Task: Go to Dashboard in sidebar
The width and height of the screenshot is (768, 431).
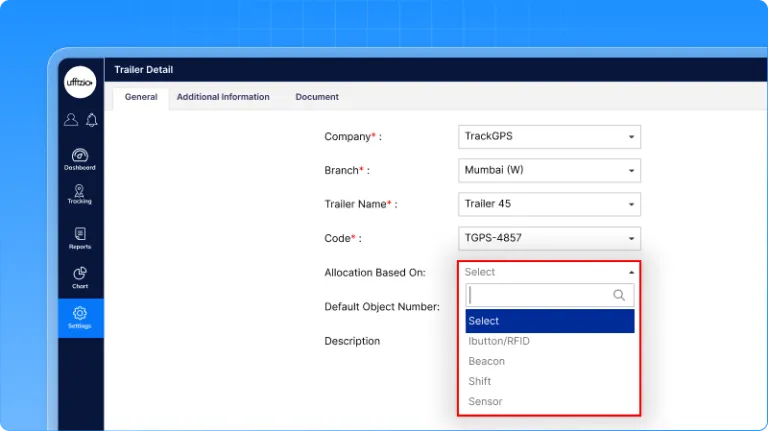Action: coord(80,159)
